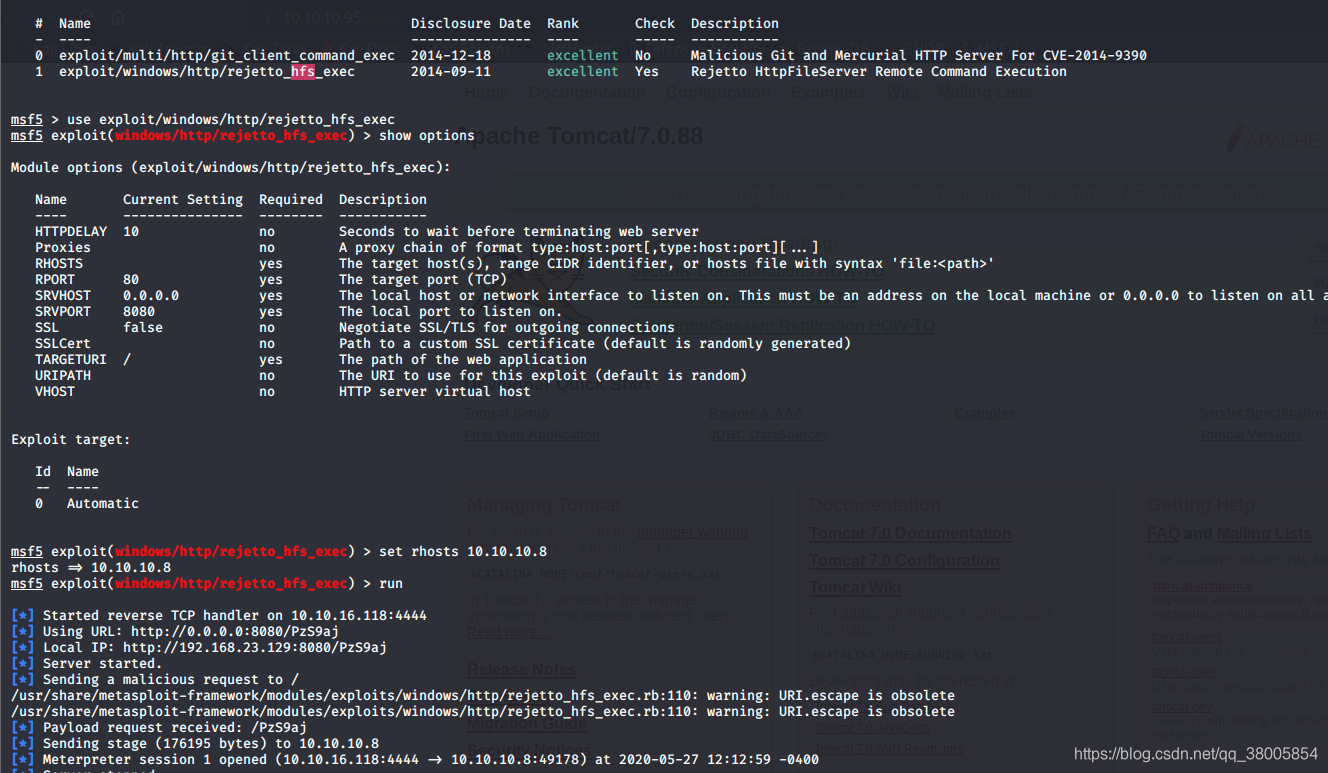Click the 'Current Setting' column header
The height and width of the screenshot is (773, 1328).
(x=183, y=199)
